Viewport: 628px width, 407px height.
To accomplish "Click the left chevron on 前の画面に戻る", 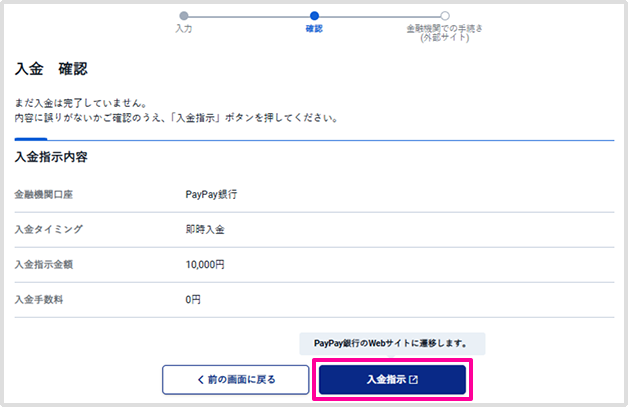I will coord(196,380).
